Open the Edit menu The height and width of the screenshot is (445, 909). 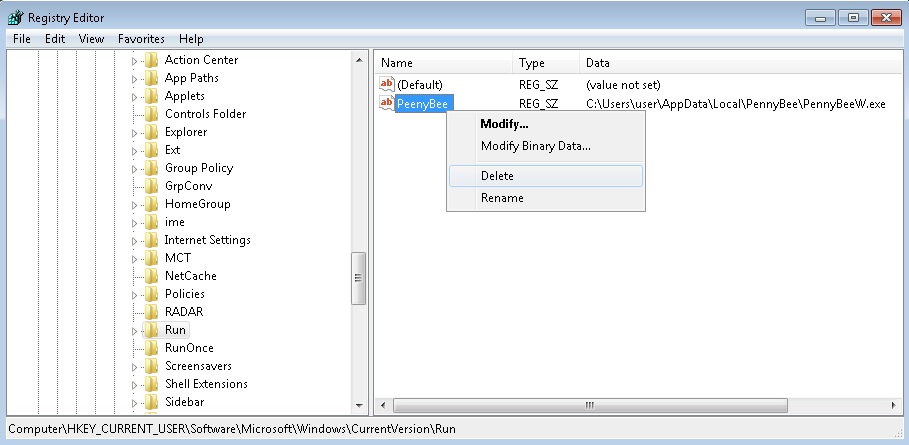tap(55, 39)
